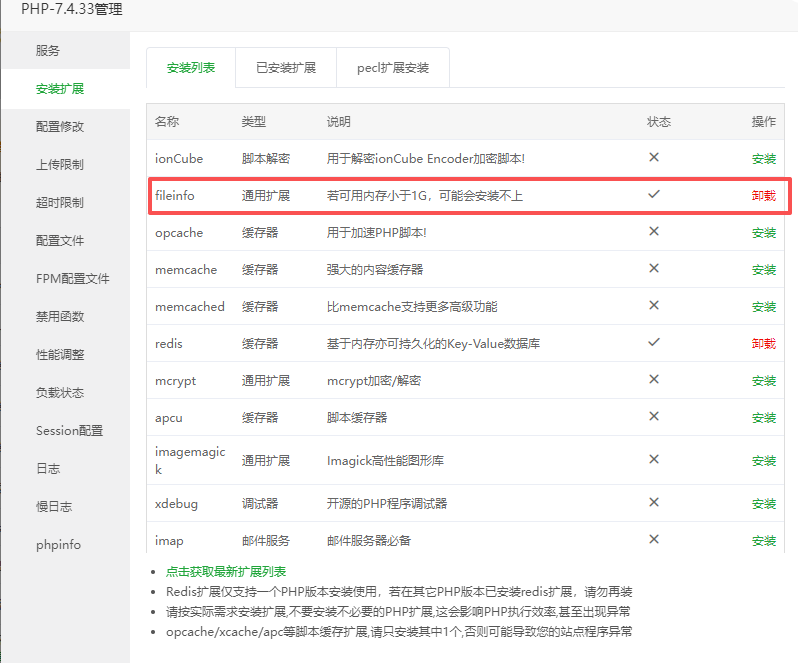Open 禁用函数 sidebar entry

tap(60, 317)
